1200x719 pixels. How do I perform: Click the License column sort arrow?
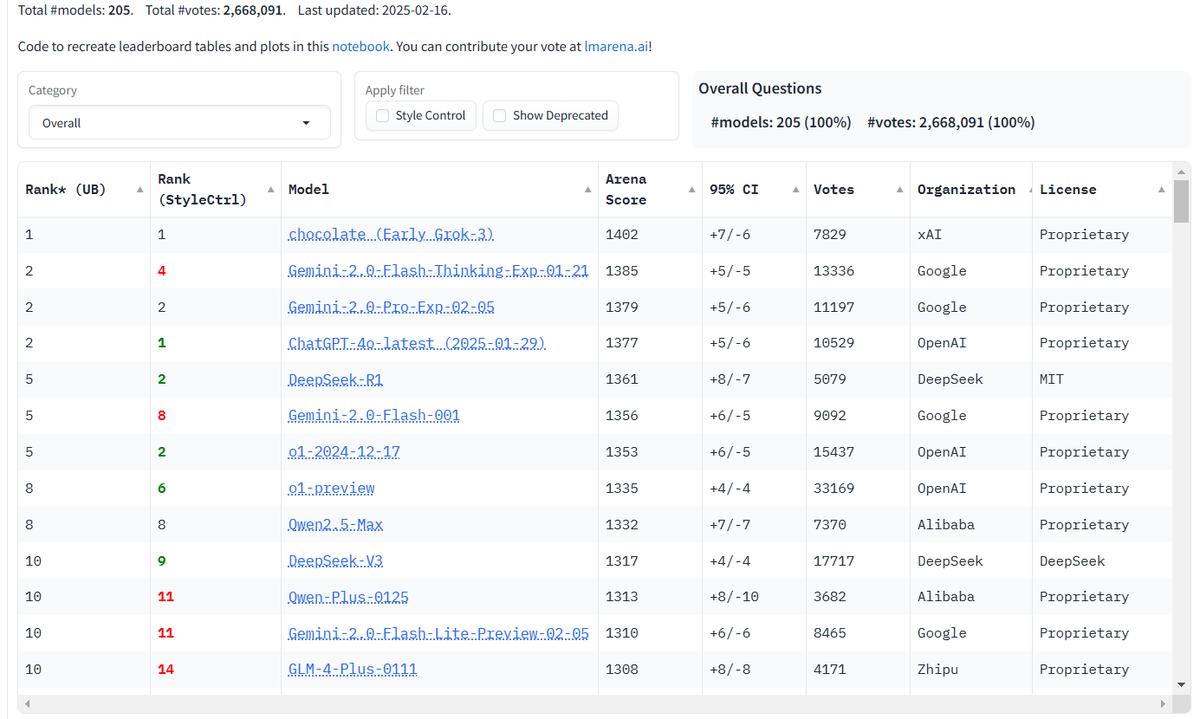1159,188
